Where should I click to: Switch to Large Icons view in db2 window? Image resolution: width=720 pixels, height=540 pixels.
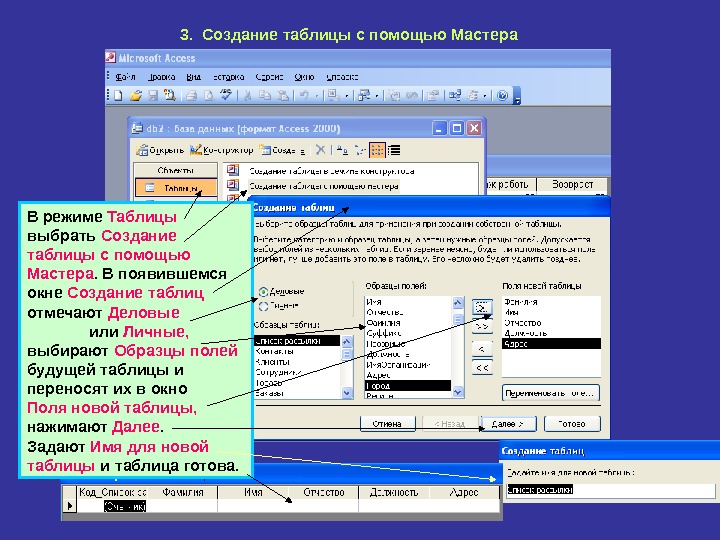coord(342,150)
